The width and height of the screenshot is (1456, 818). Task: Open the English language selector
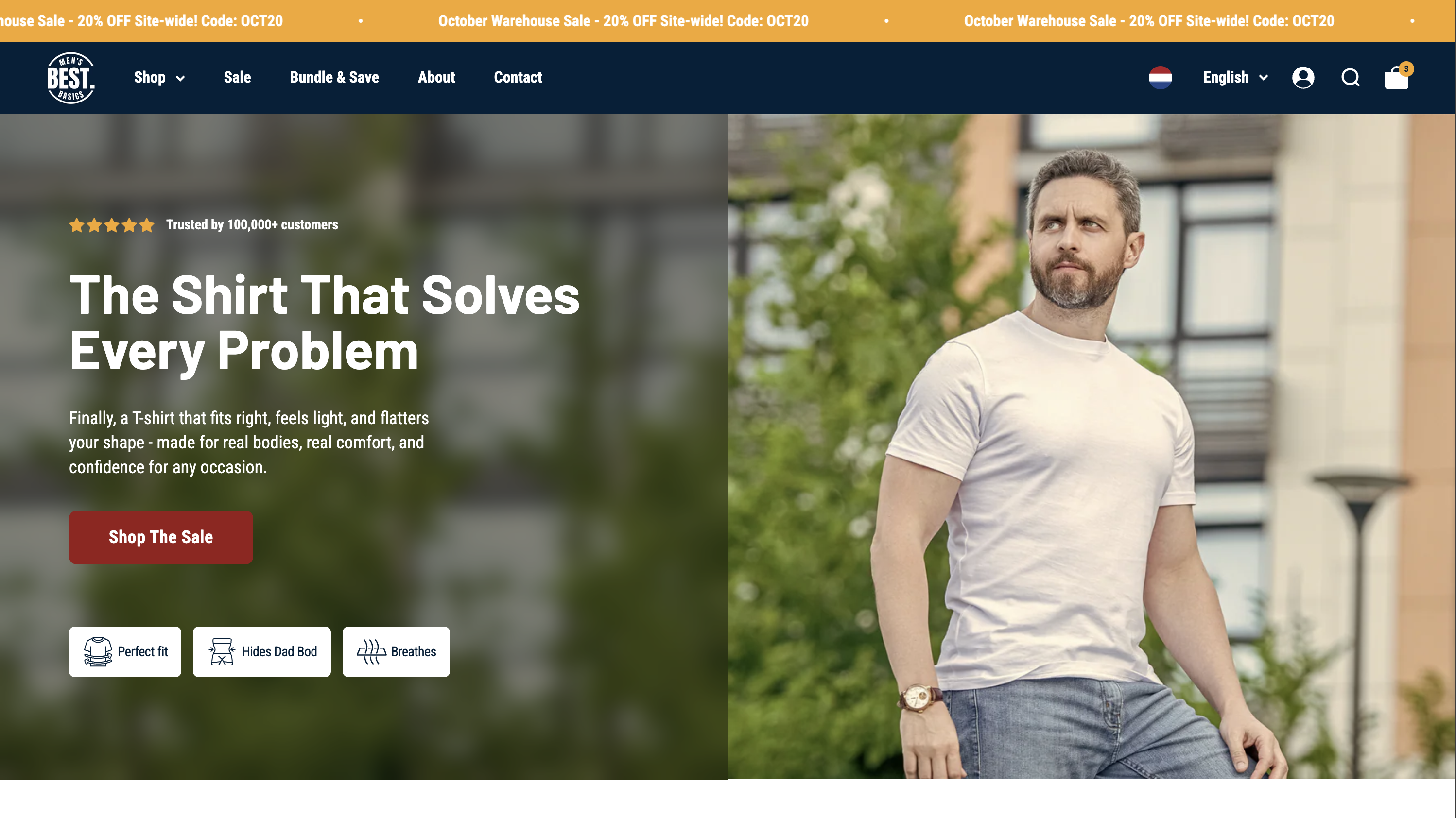click(1235, 77)
